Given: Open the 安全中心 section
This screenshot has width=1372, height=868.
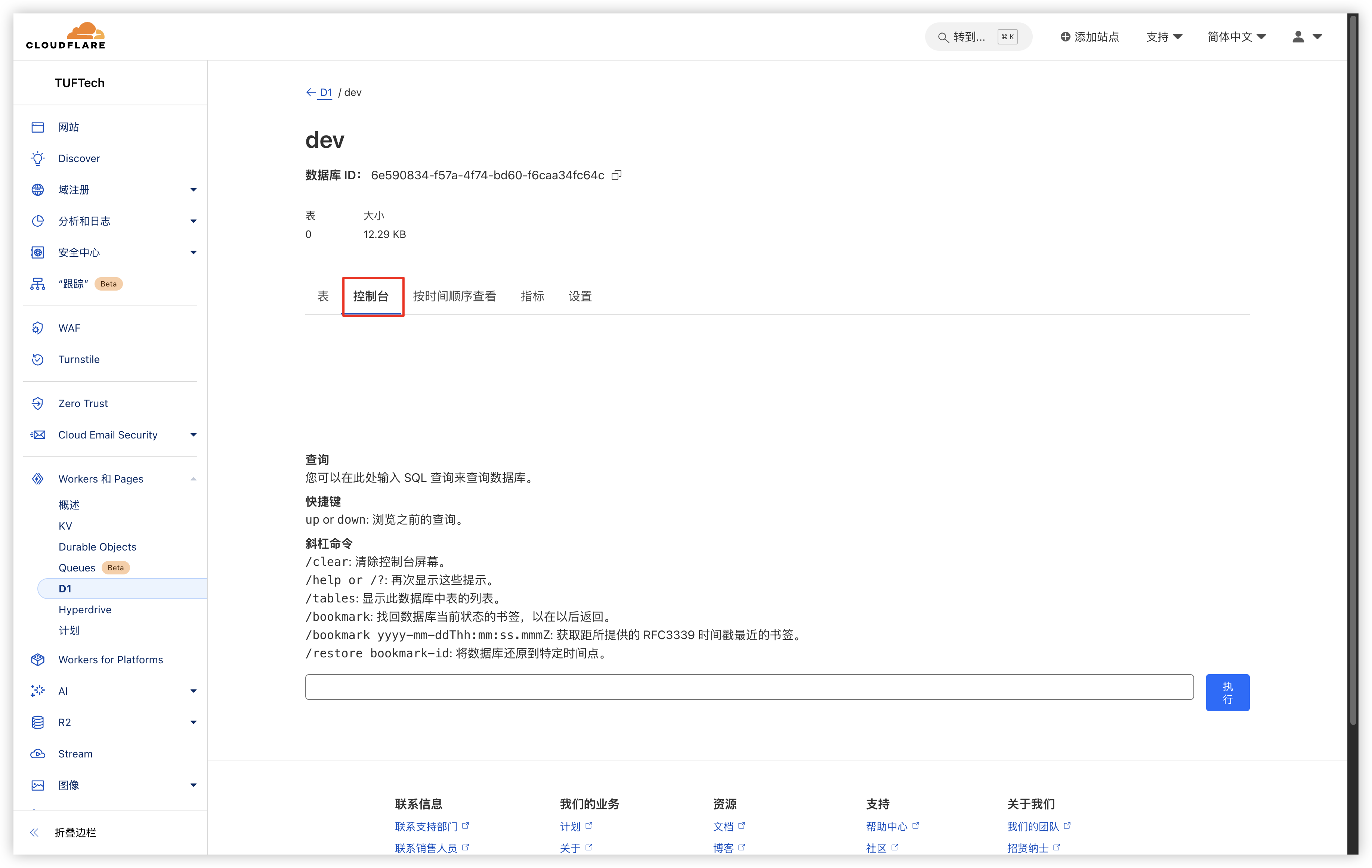Looking at the screenshot, I should [79, 252].
